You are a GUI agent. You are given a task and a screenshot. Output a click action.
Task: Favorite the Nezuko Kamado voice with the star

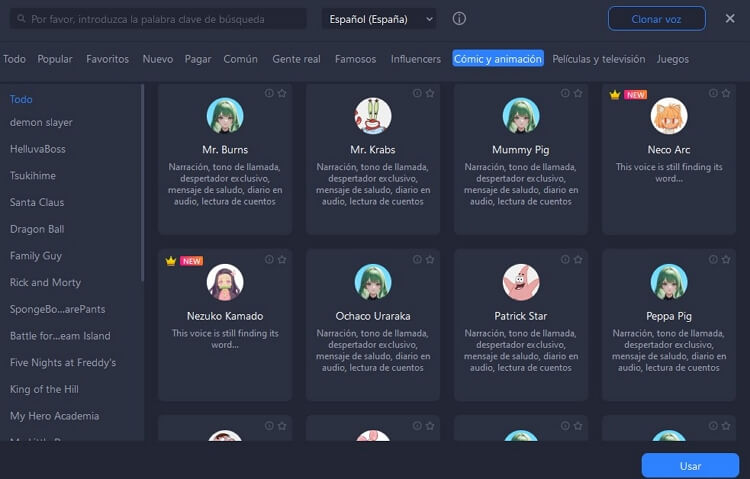tap(282, 259)
